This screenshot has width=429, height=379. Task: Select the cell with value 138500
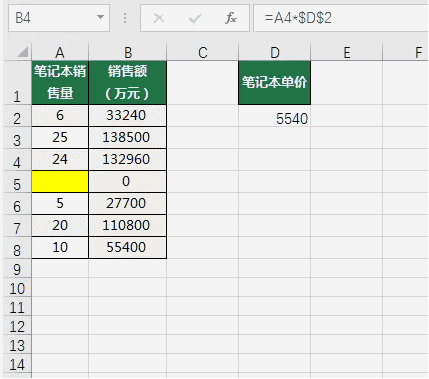128,138
